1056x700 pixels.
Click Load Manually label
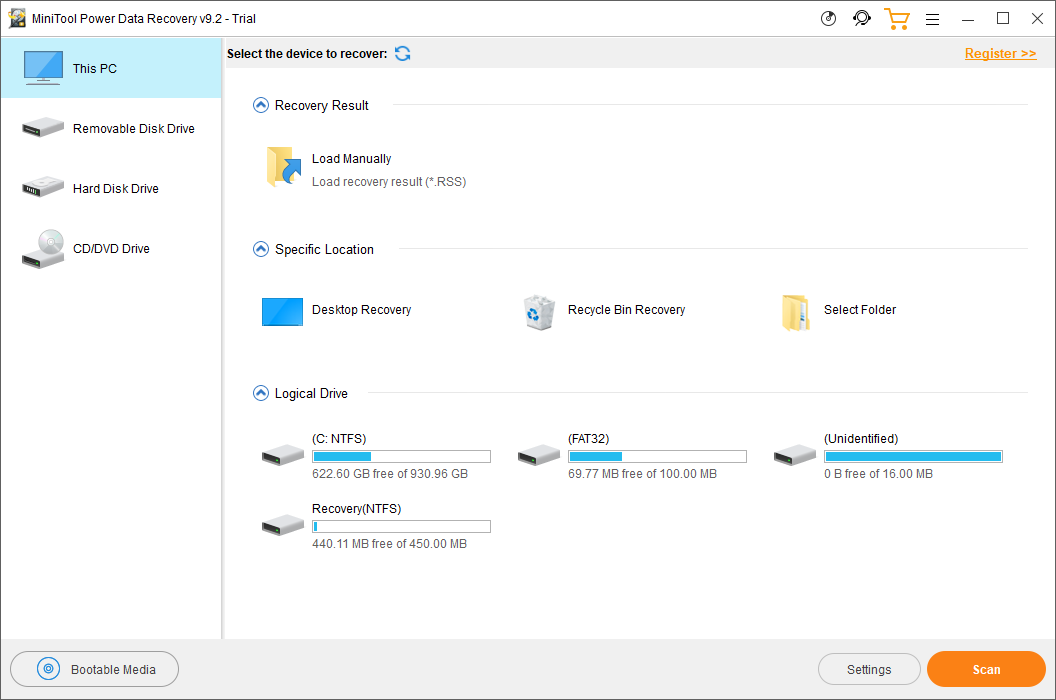pyautogui.click(x=352, y=158)
